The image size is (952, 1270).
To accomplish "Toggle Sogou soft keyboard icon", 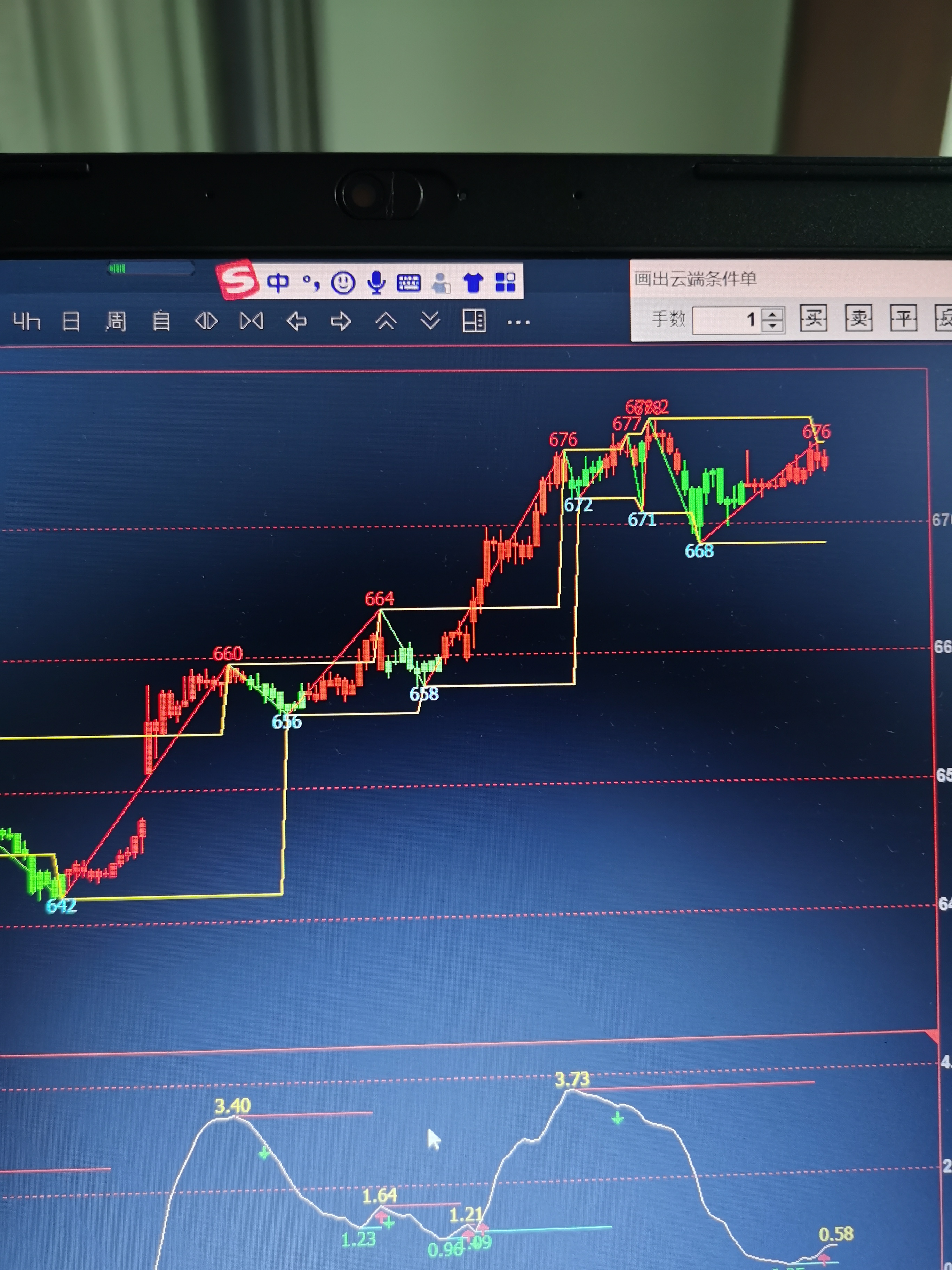I will tap(408, 282).
